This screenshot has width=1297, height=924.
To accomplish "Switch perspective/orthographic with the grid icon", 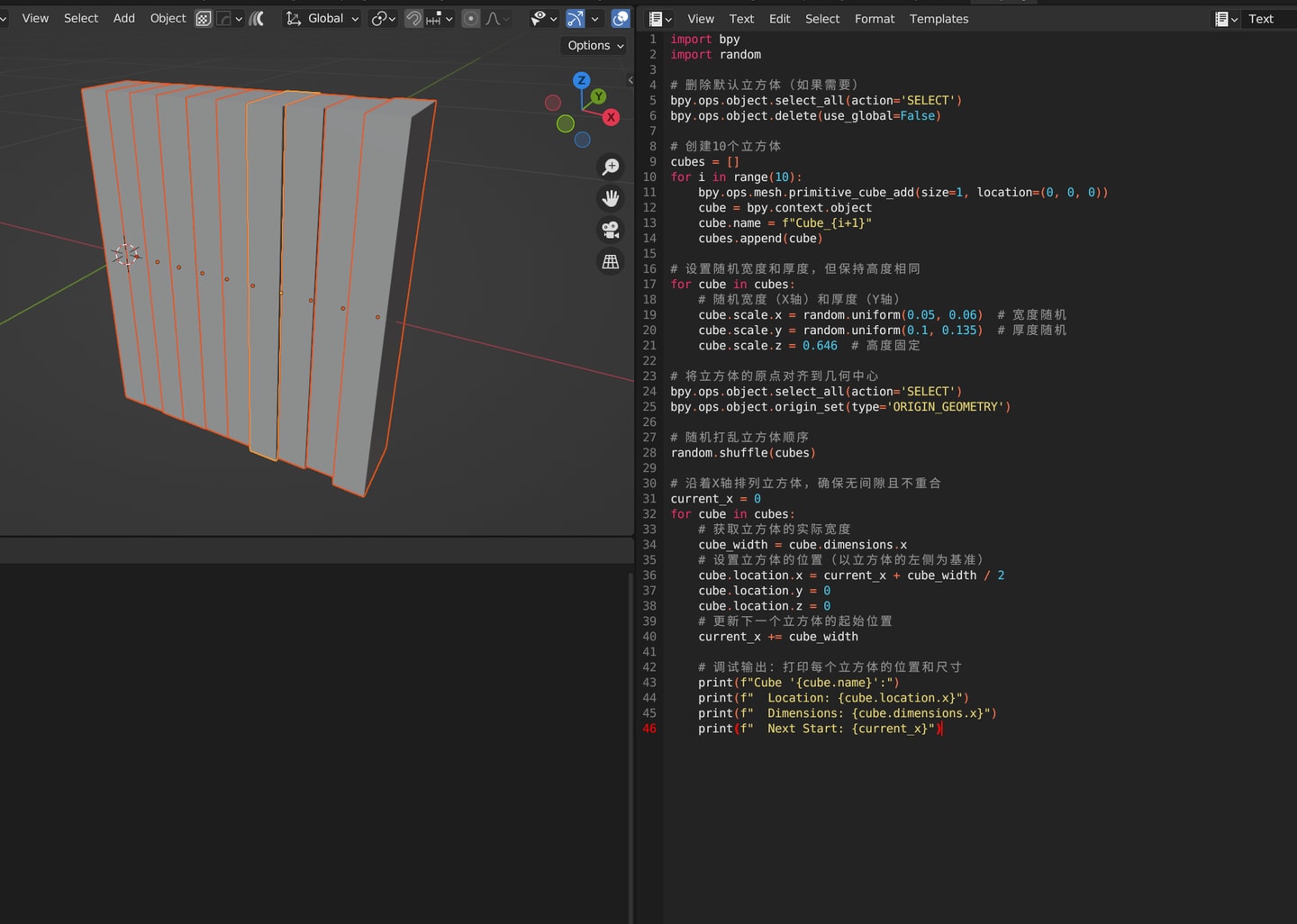I will (x=611, y=261).
